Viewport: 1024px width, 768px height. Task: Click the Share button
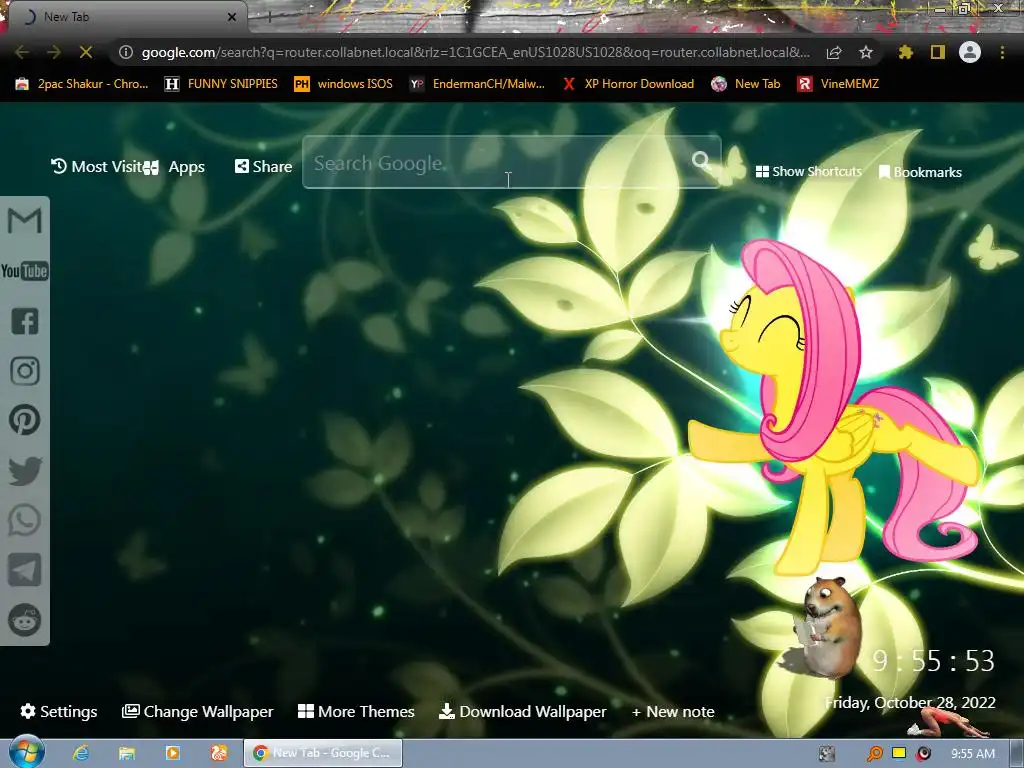coord(264,167)
